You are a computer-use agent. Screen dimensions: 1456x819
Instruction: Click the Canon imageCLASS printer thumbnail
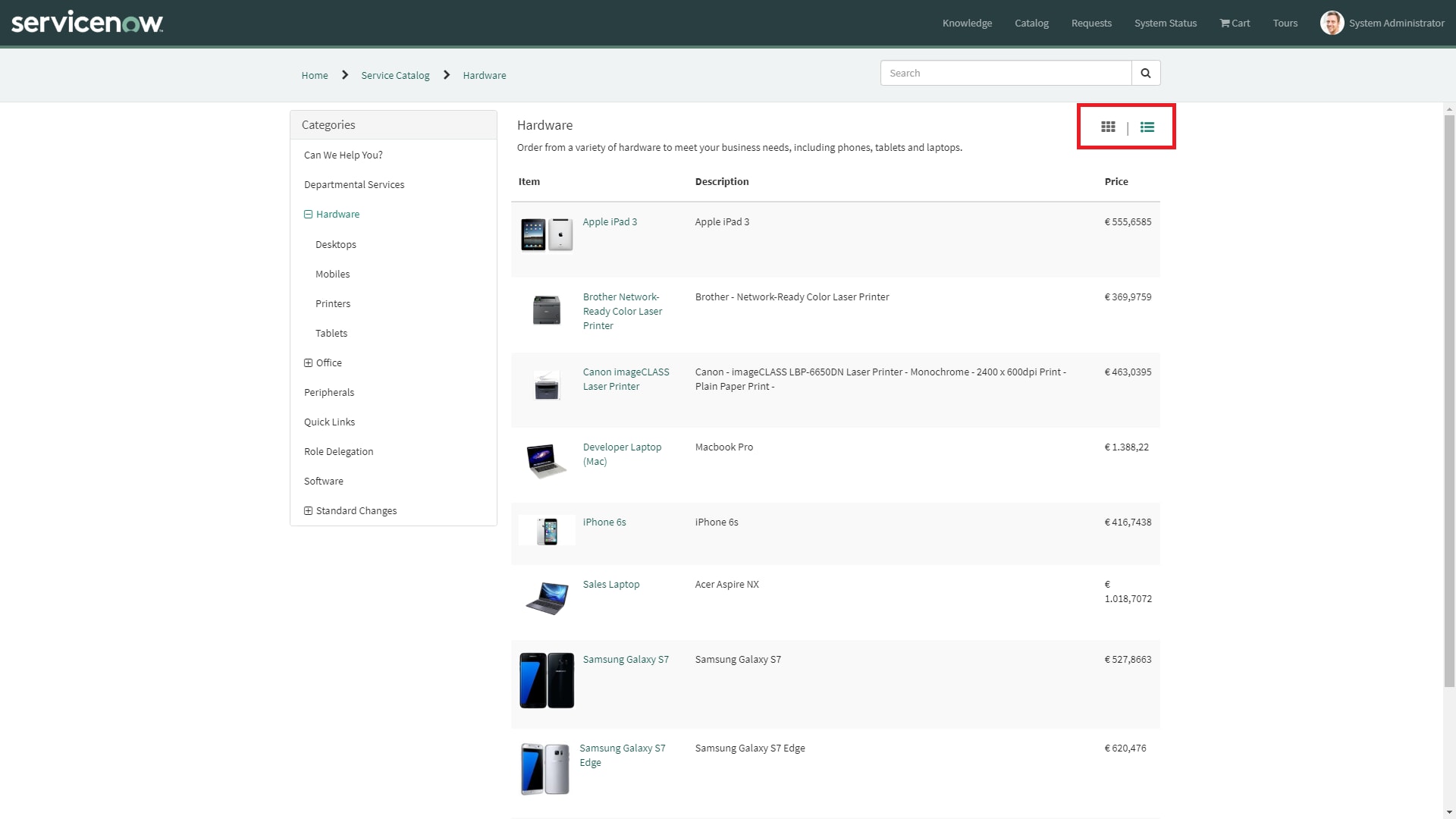click(x=547, y=385)
